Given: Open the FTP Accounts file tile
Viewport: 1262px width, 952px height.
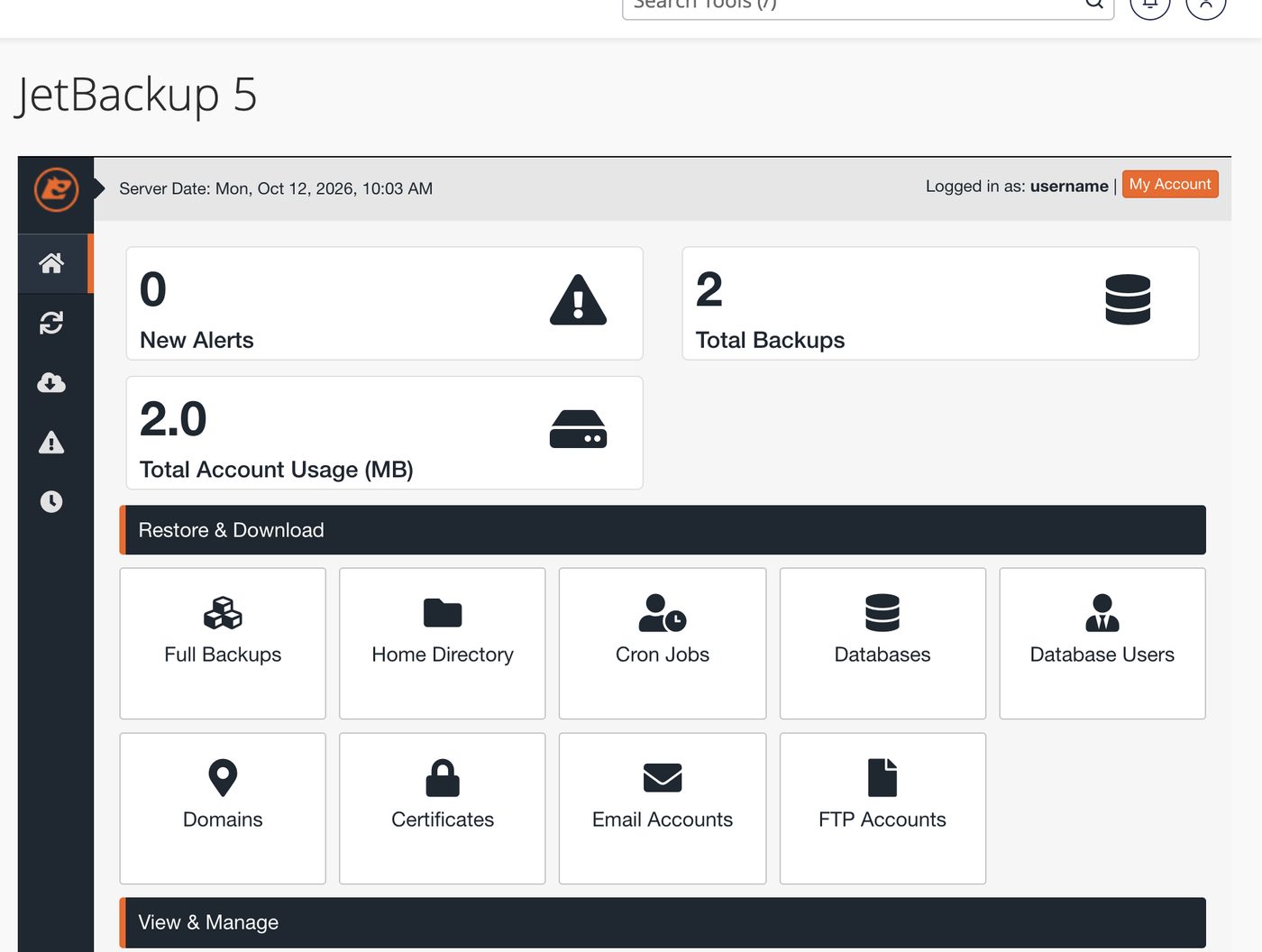Looking at the screenshot, I should tap(882, 809).
